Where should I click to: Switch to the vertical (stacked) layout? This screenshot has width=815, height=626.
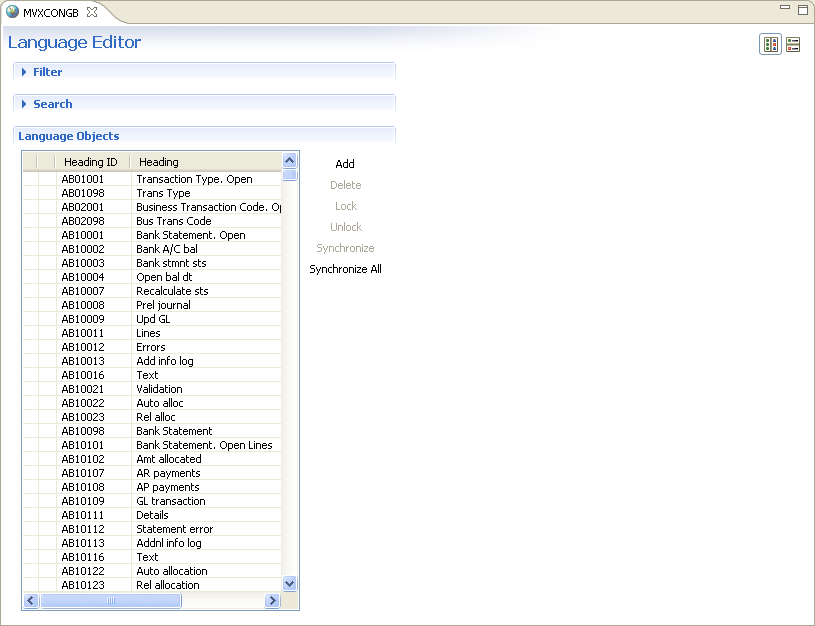793,45
